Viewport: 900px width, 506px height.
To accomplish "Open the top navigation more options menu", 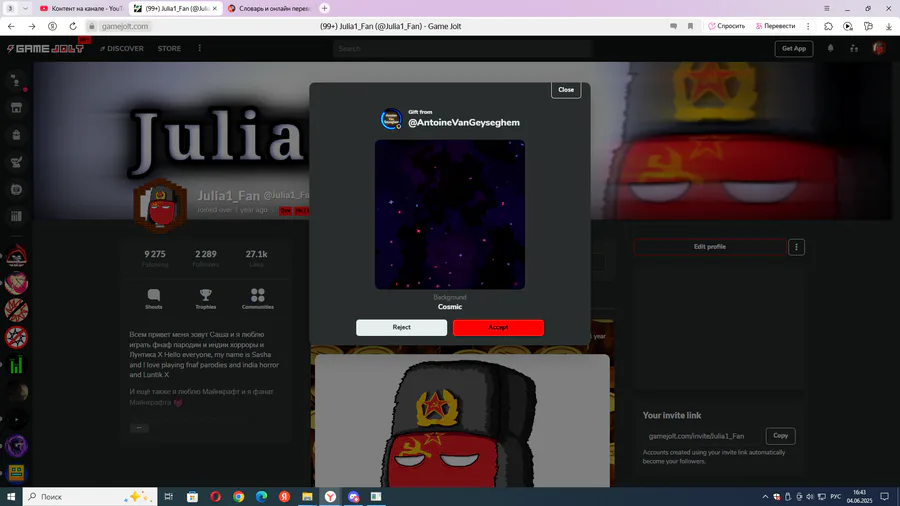I will (200, 48).
